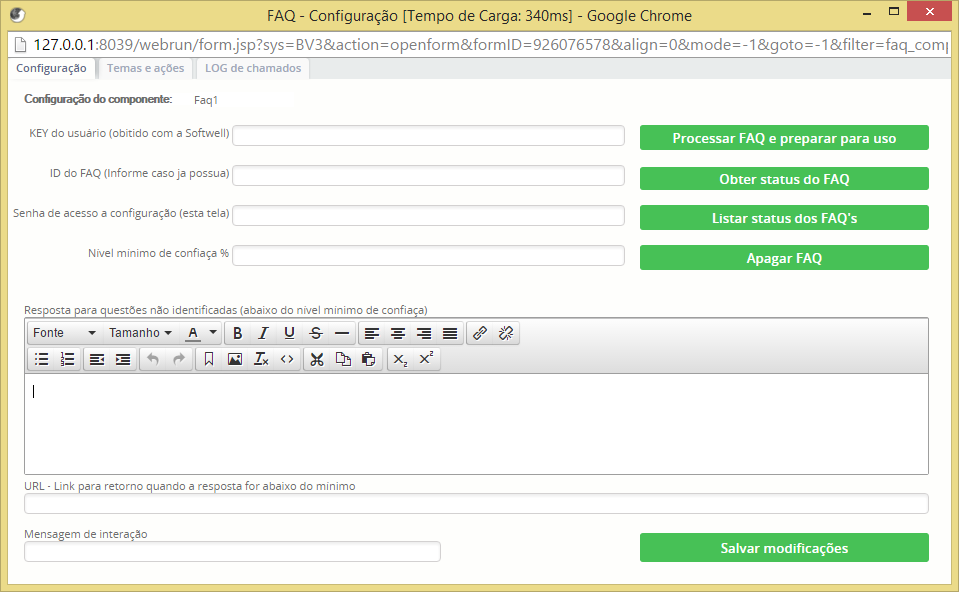Apply superscript formatting
Screen dimensions: 959x592
tap(426, 360)
